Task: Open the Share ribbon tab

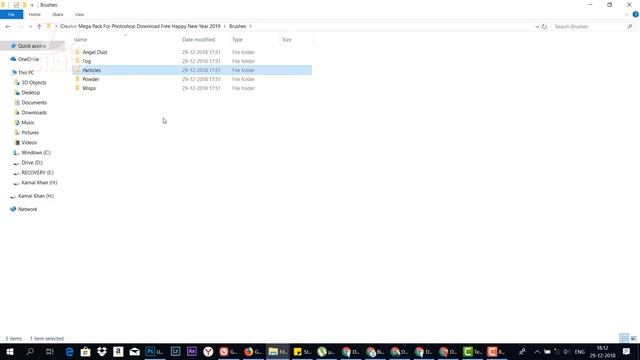Action: click(x=58, y=15)
